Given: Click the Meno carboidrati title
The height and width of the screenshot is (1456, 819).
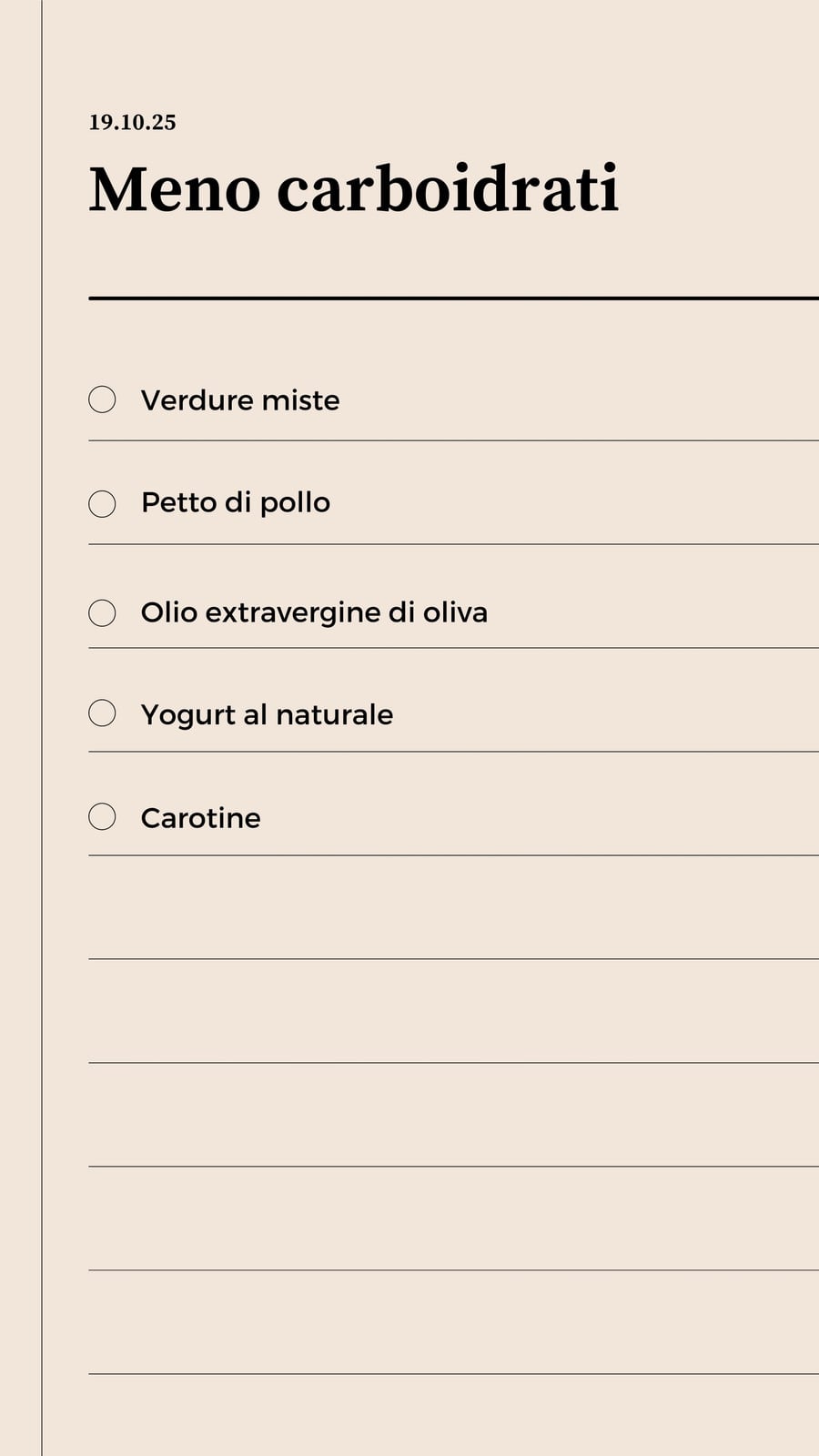Looking at the screenshot, I should [354, 189].
